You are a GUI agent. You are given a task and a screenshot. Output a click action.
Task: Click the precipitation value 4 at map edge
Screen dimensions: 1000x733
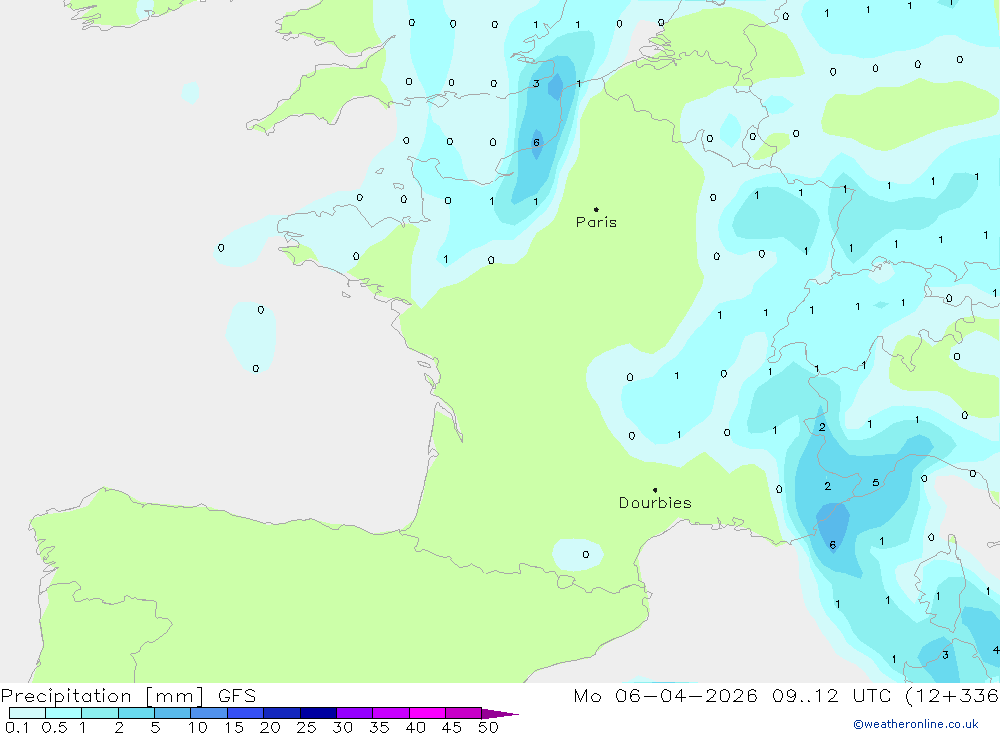click(x=996, y=650)
